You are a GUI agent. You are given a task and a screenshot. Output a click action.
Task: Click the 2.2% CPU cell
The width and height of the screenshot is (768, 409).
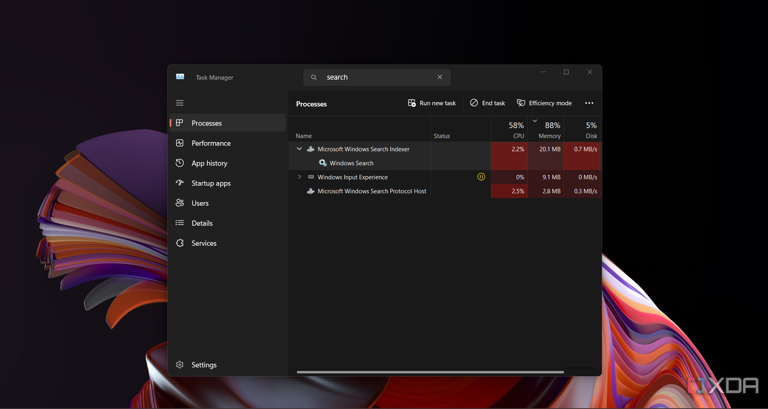(509, 149)
